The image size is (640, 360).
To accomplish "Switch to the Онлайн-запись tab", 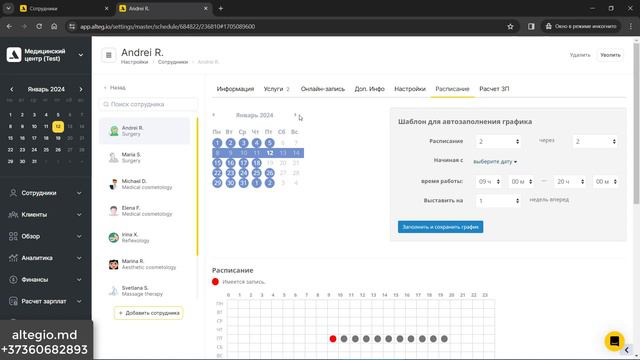I will click(x=323, y=89).
